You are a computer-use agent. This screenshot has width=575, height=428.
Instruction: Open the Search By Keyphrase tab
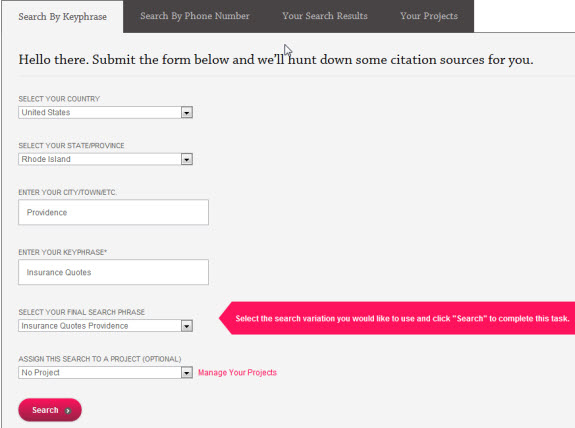point(63,17)
